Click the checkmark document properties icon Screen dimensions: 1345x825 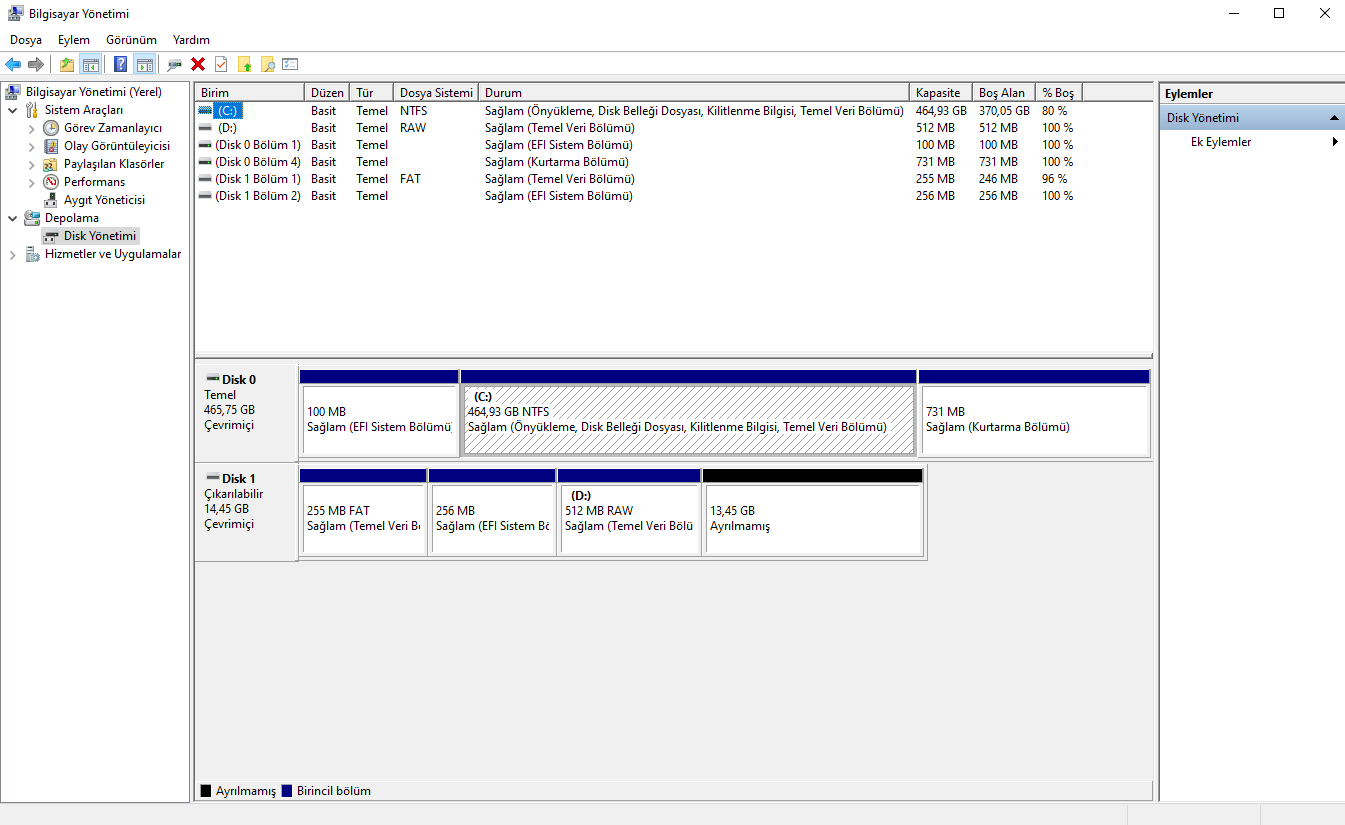[x=221, y=65]
